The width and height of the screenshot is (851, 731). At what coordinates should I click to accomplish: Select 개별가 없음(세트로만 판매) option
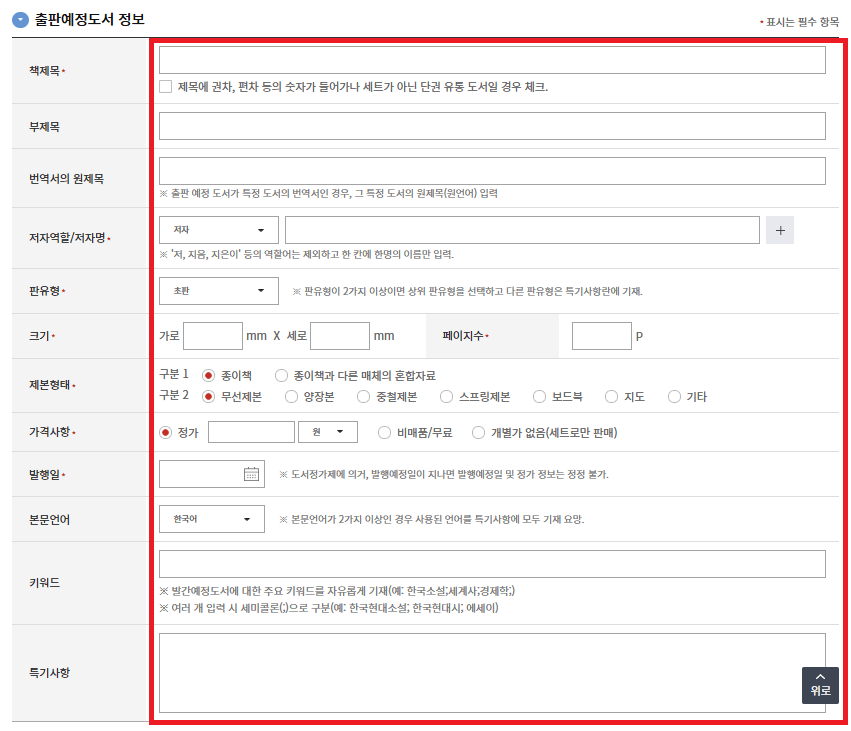click(478, 433)
